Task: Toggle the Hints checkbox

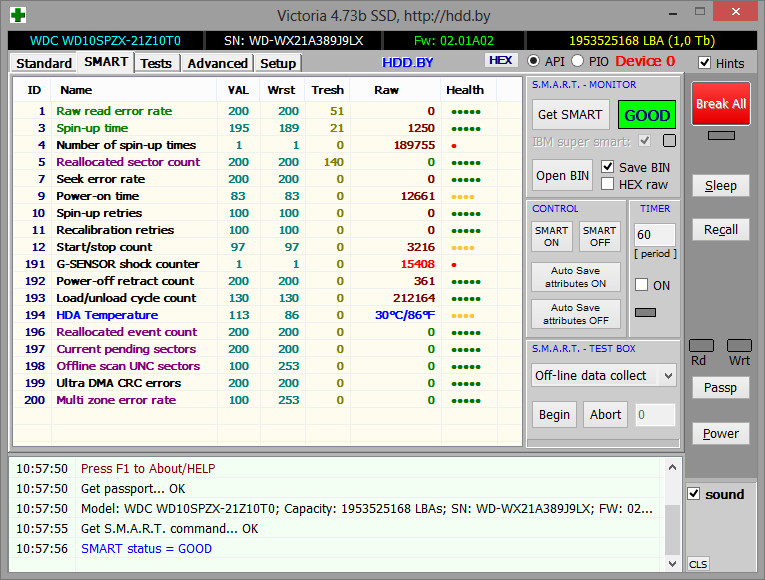Action: point(704,62)
